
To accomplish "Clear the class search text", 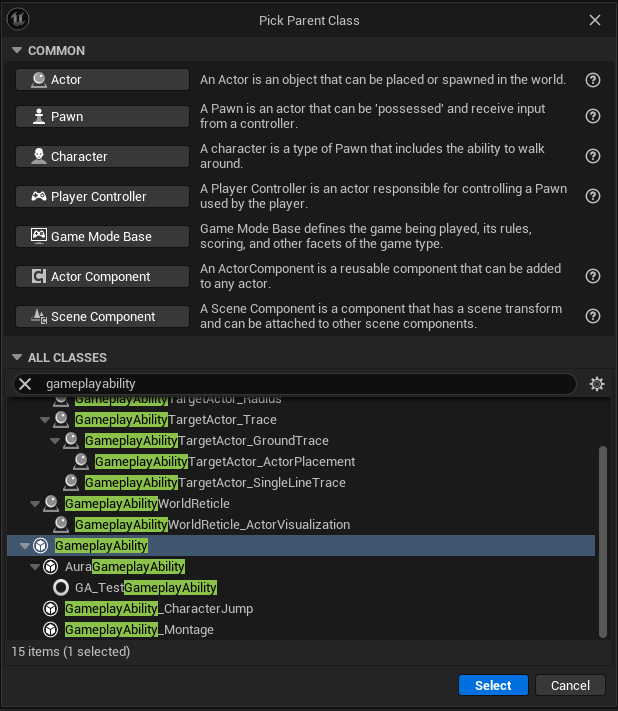I will [26, 384].
